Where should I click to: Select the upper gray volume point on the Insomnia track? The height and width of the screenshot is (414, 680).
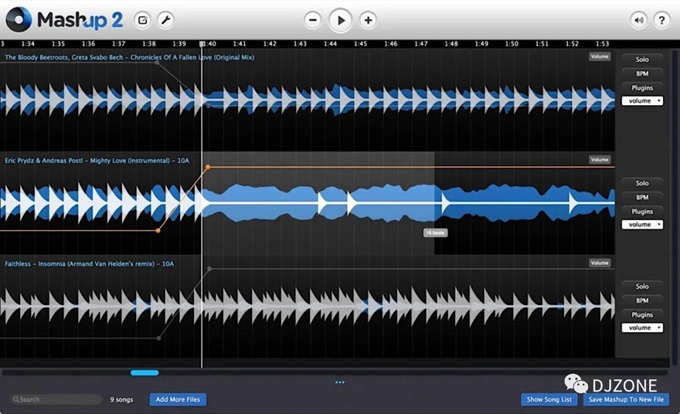(x=209, y=269)
